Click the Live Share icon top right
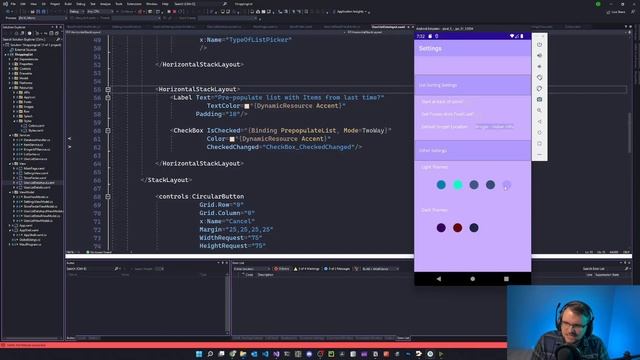640x360 pixels. click(x=616, y=12)
